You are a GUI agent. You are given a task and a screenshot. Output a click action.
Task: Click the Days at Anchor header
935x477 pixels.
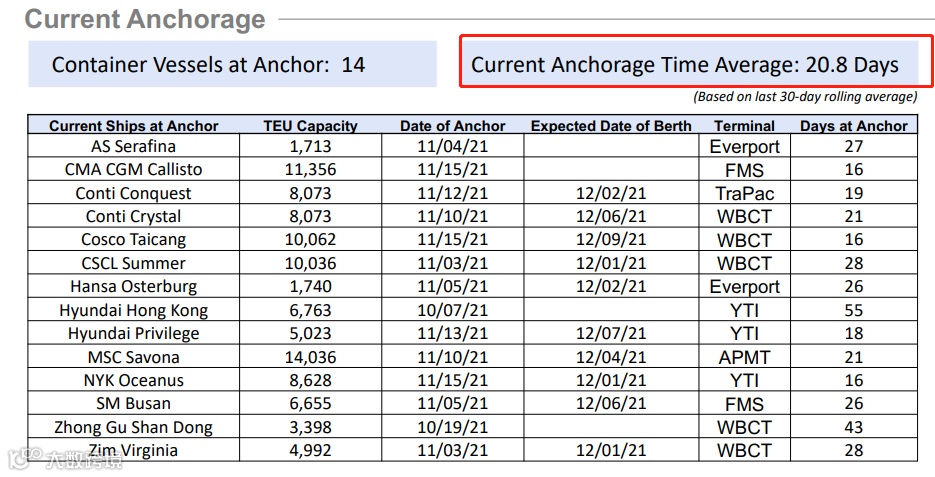[853, 126]
